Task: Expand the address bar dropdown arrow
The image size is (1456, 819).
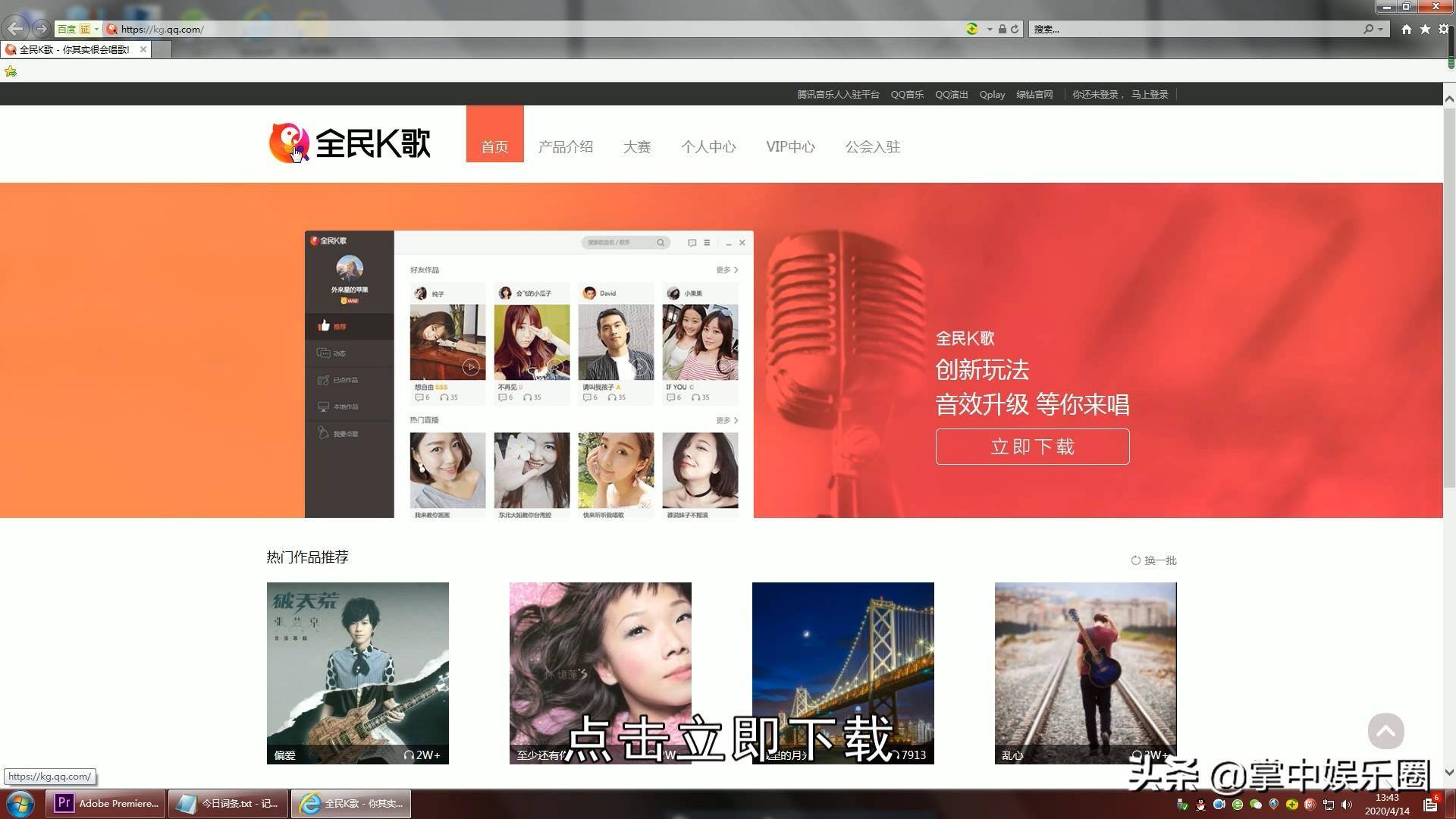Action: (x=990, y=29)
